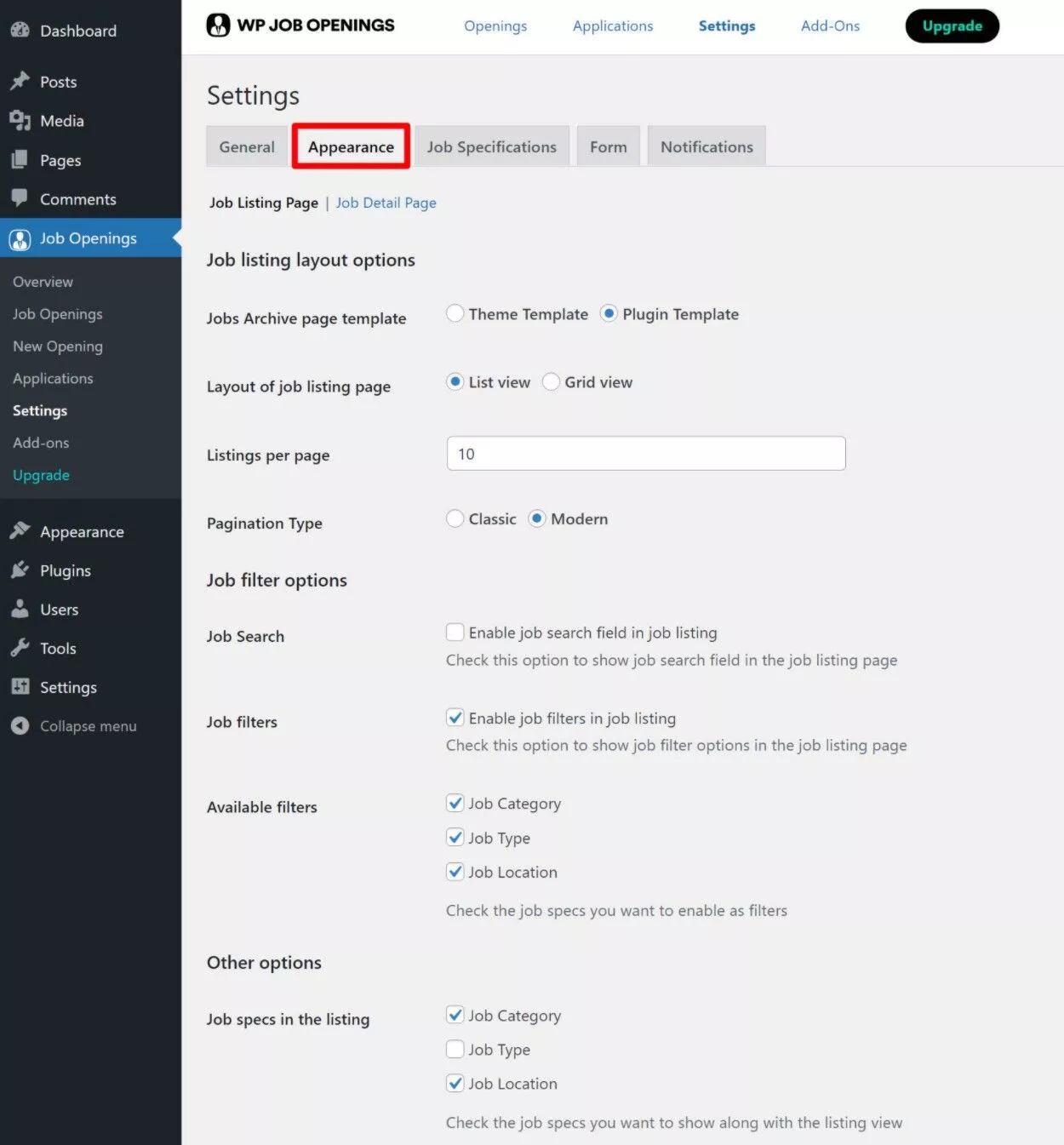Open Settings in top navigation

[727, 26]
